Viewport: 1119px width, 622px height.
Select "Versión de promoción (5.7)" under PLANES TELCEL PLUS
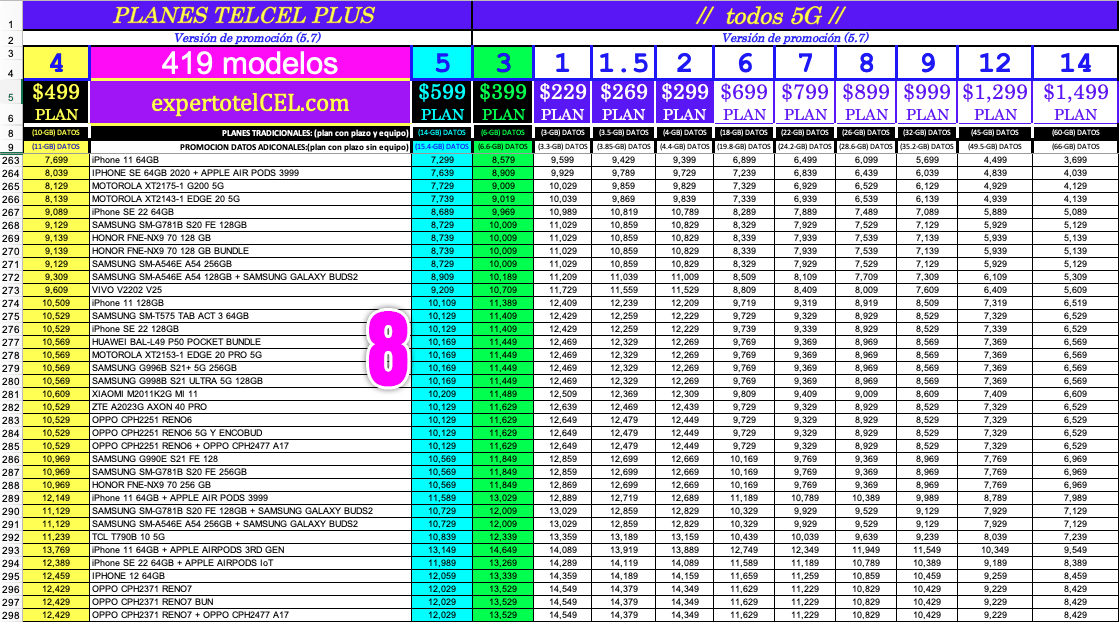(x=247, y=38)
